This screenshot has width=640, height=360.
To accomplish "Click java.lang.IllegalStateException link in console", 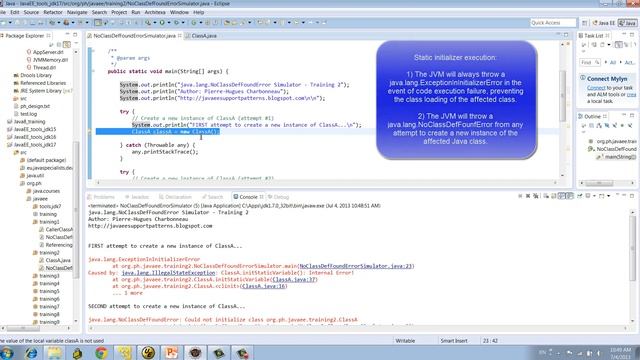I will pos(168,273).
